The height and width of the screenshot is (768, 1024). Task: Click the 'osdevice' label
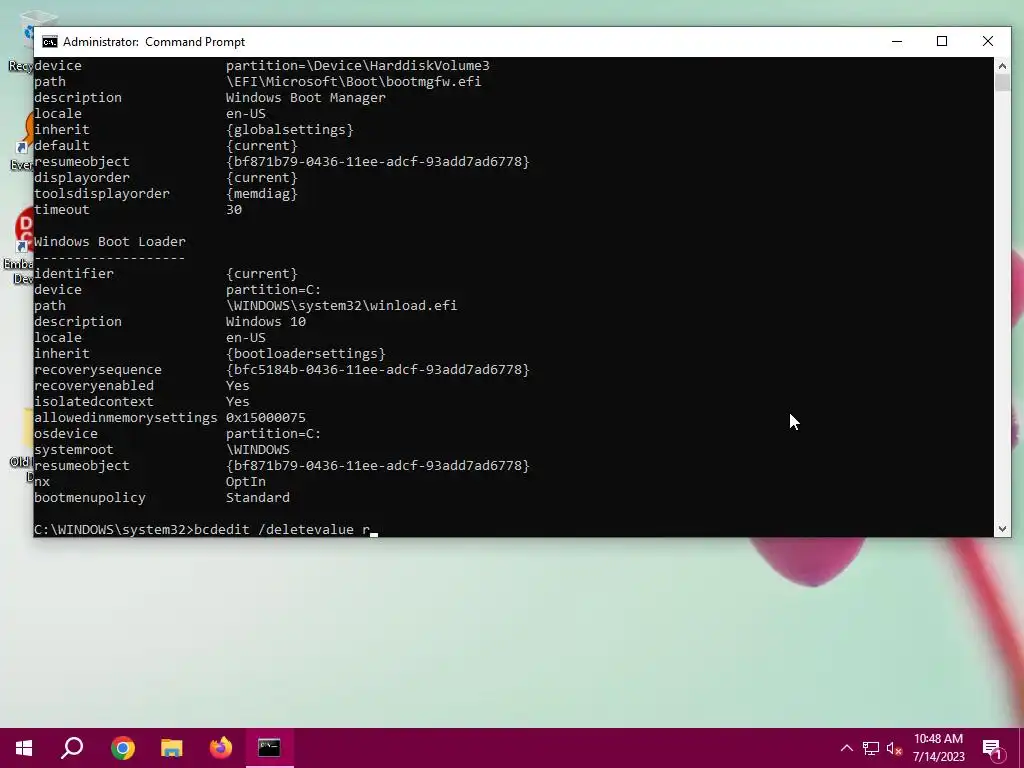tap(66, 434)
